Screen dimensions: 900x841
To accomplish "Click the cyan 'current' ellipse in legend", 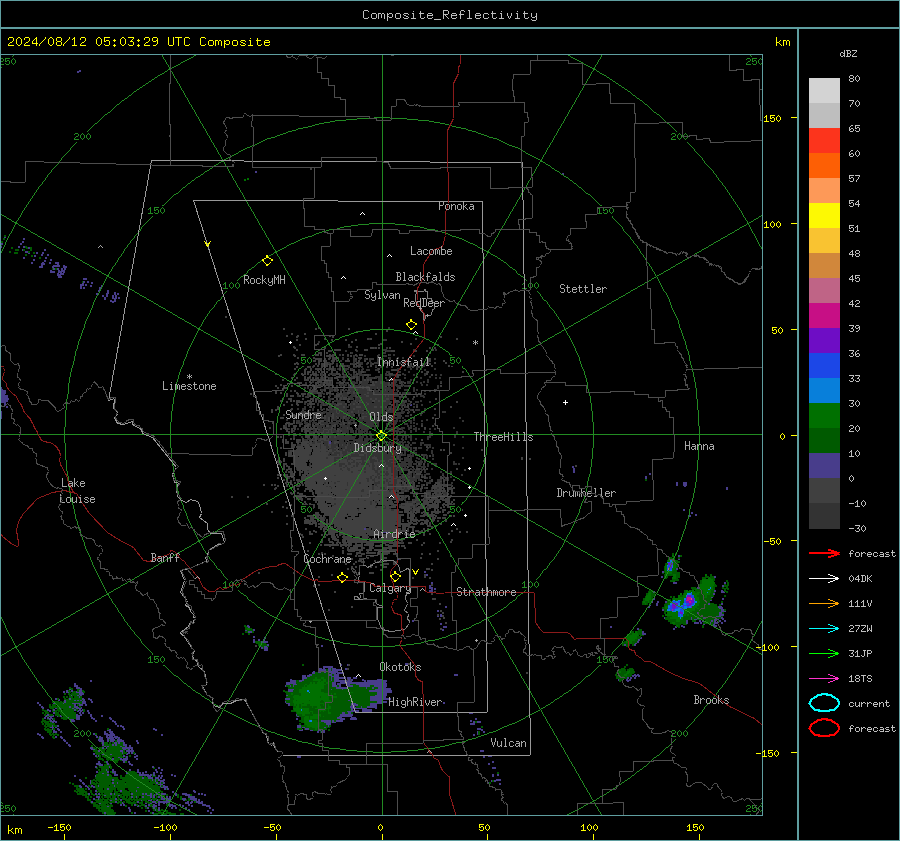I will pos(824,703).
